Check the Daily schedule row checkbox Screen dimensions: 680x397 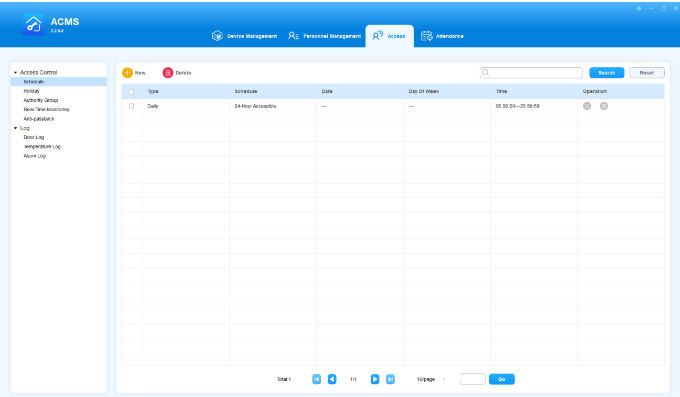(131, 106)
